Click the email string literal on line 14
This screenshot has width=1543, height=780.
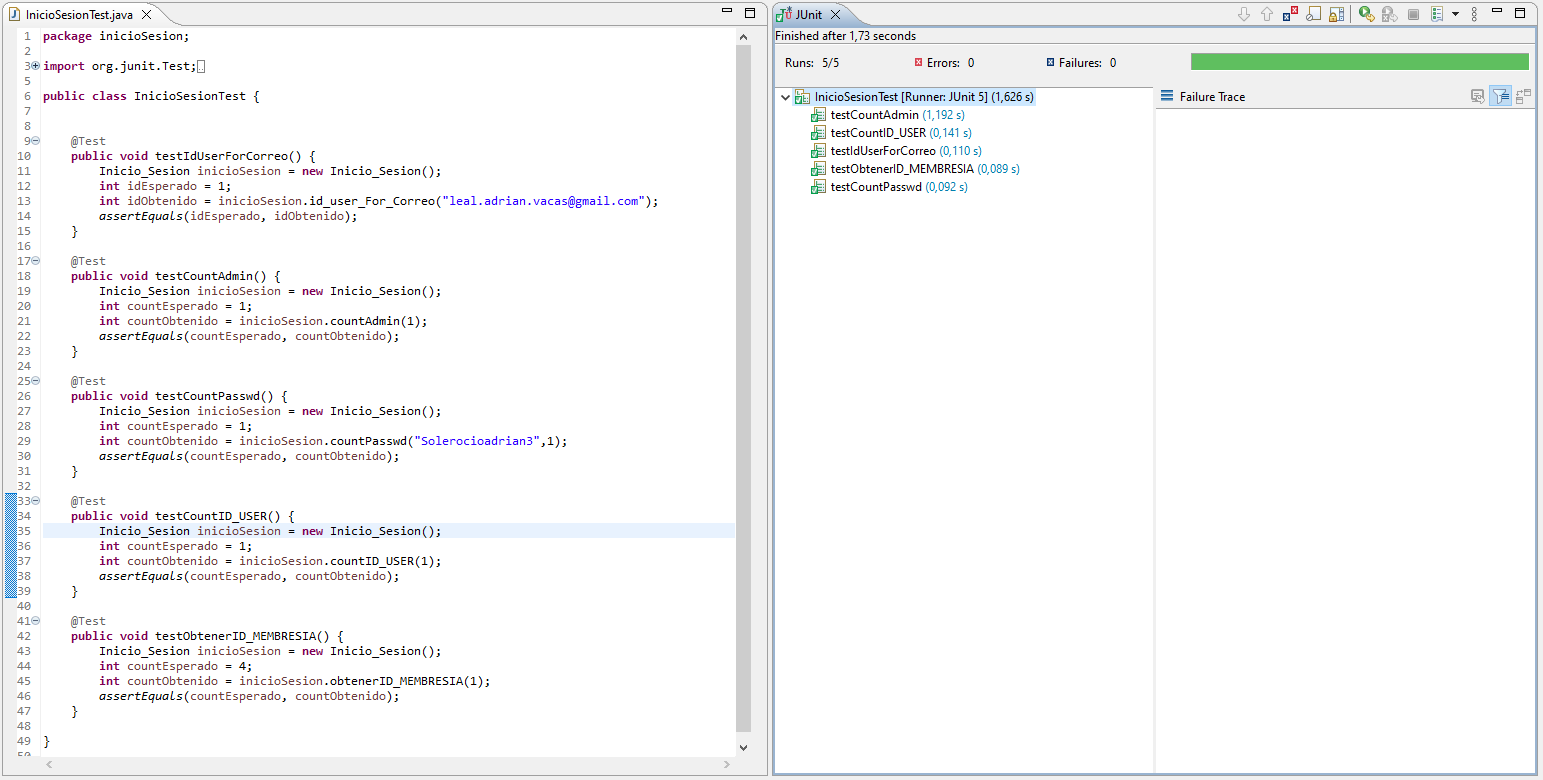coord(545,201)
